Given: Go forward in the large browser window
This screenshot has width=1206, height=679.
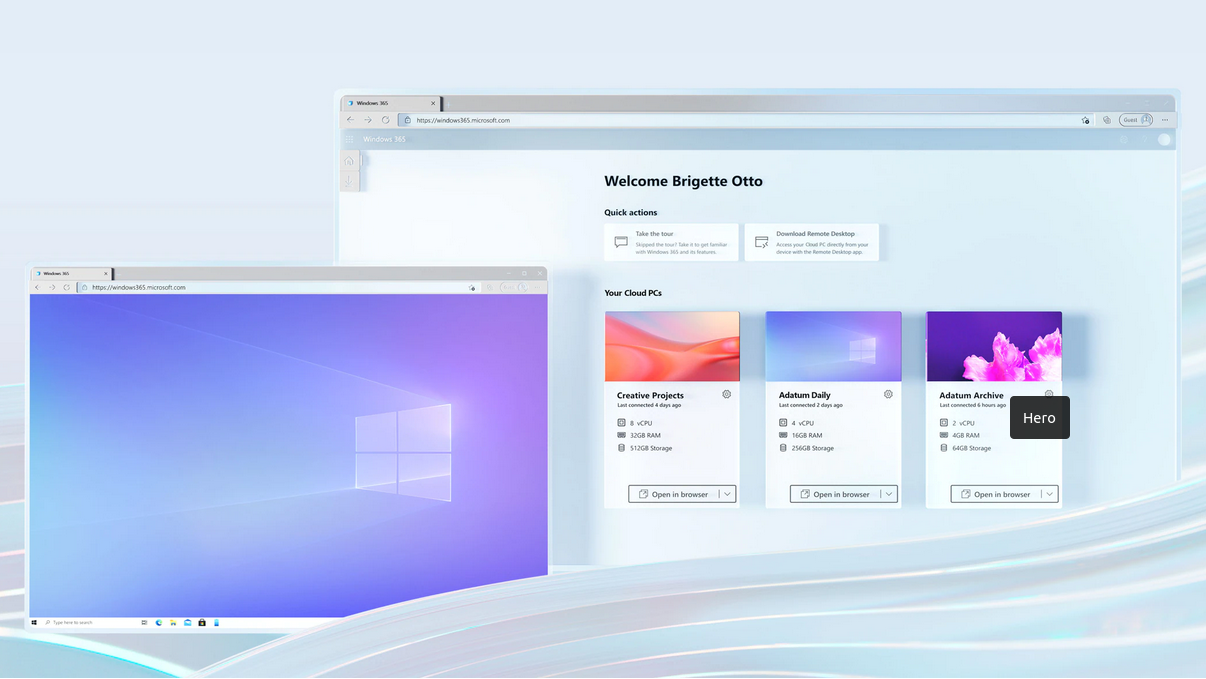Looking at the screenshot, I should [x=368, y=120].
